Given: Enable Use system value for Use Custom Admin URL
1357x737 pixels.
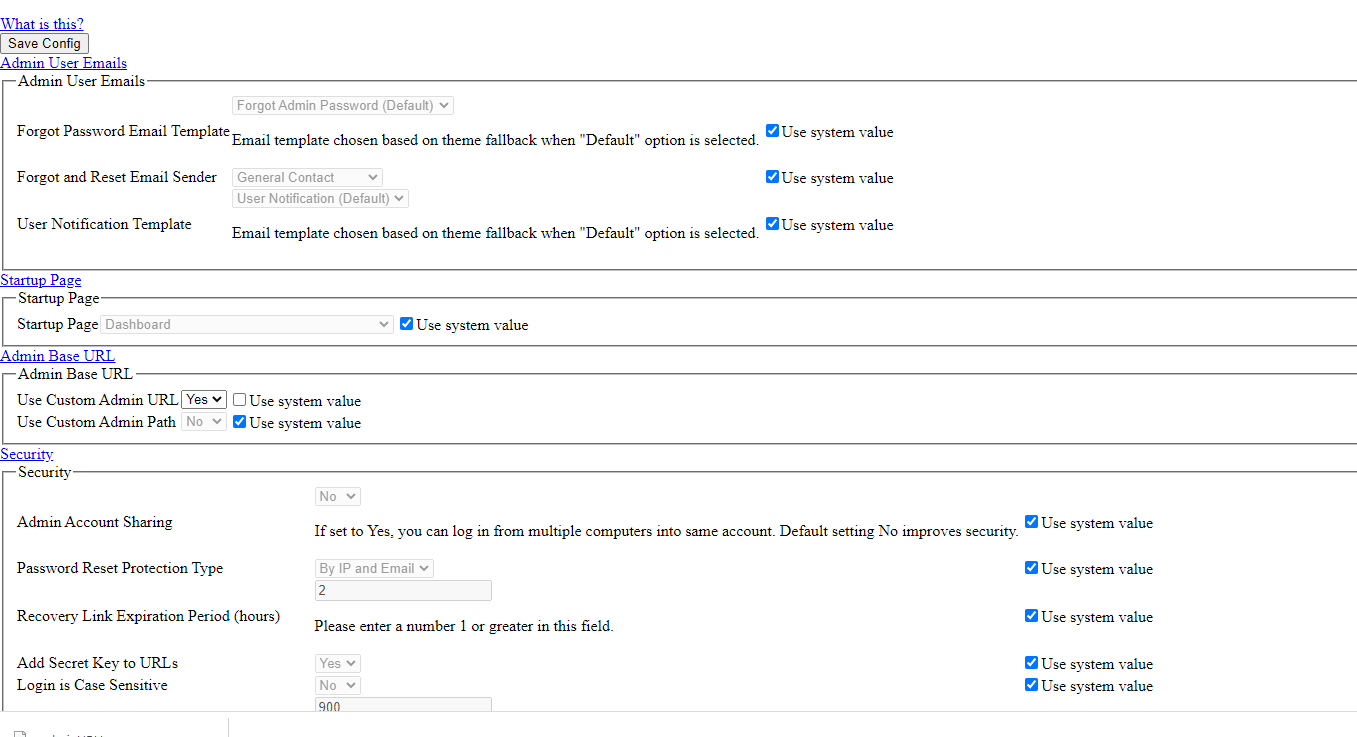Looking at the screenshot, I should (239, 398).
